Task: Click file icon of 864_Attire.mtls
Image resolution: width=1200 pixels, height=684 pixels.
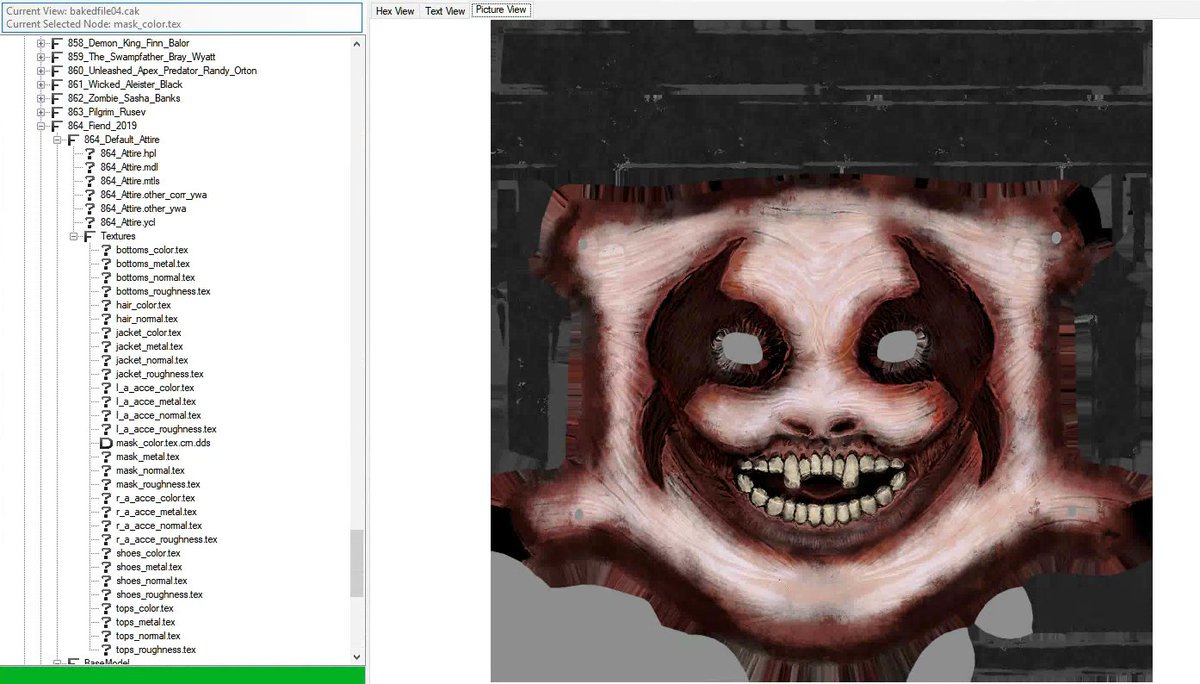Action: (x=90, y=181)
